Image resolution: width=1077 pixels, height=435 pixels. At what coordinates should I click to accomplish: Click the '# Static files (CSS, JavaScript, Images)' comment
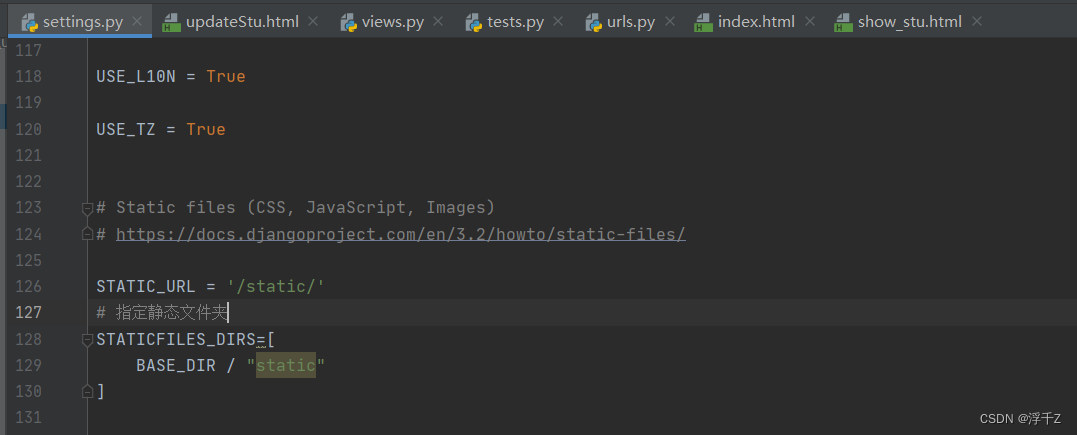(x=295, y=208)
